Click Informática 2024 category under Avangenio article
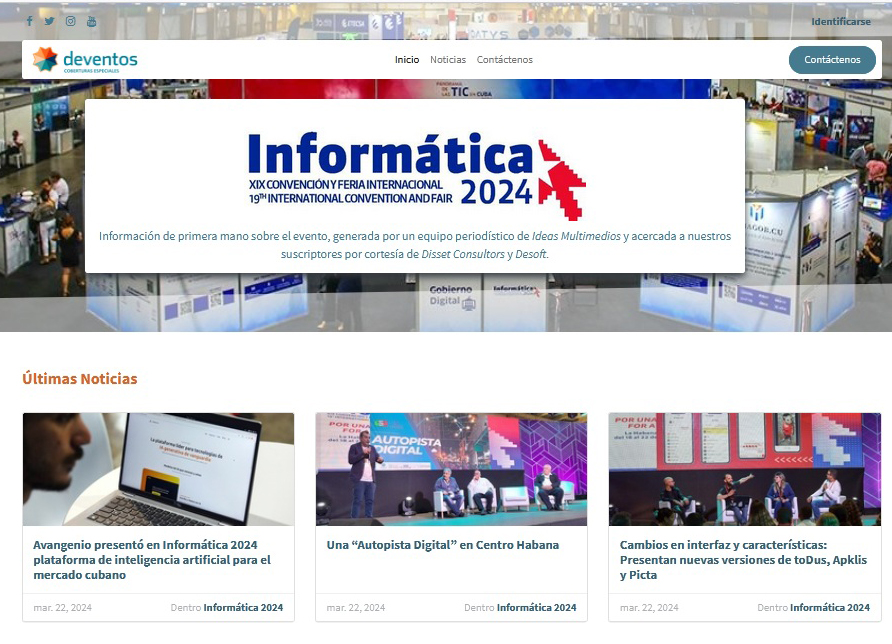 pyautogui.click(x=243, y=608)
